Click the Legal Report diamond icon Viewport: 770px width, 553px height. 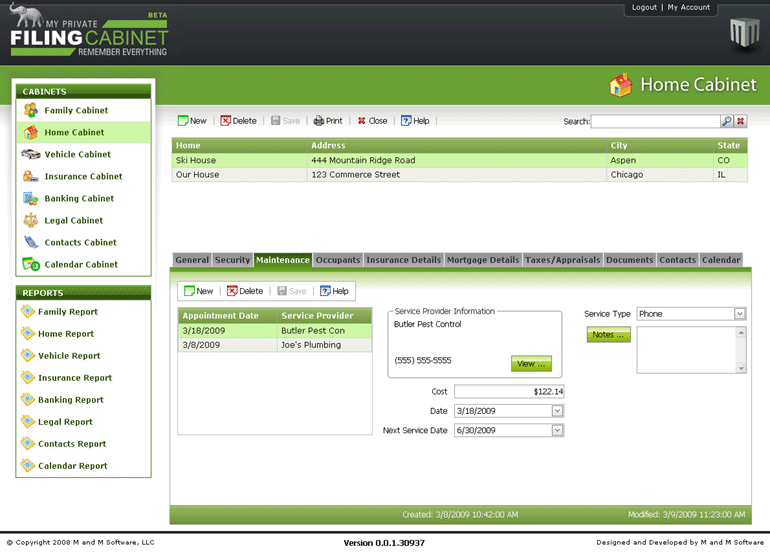(28, 421)
